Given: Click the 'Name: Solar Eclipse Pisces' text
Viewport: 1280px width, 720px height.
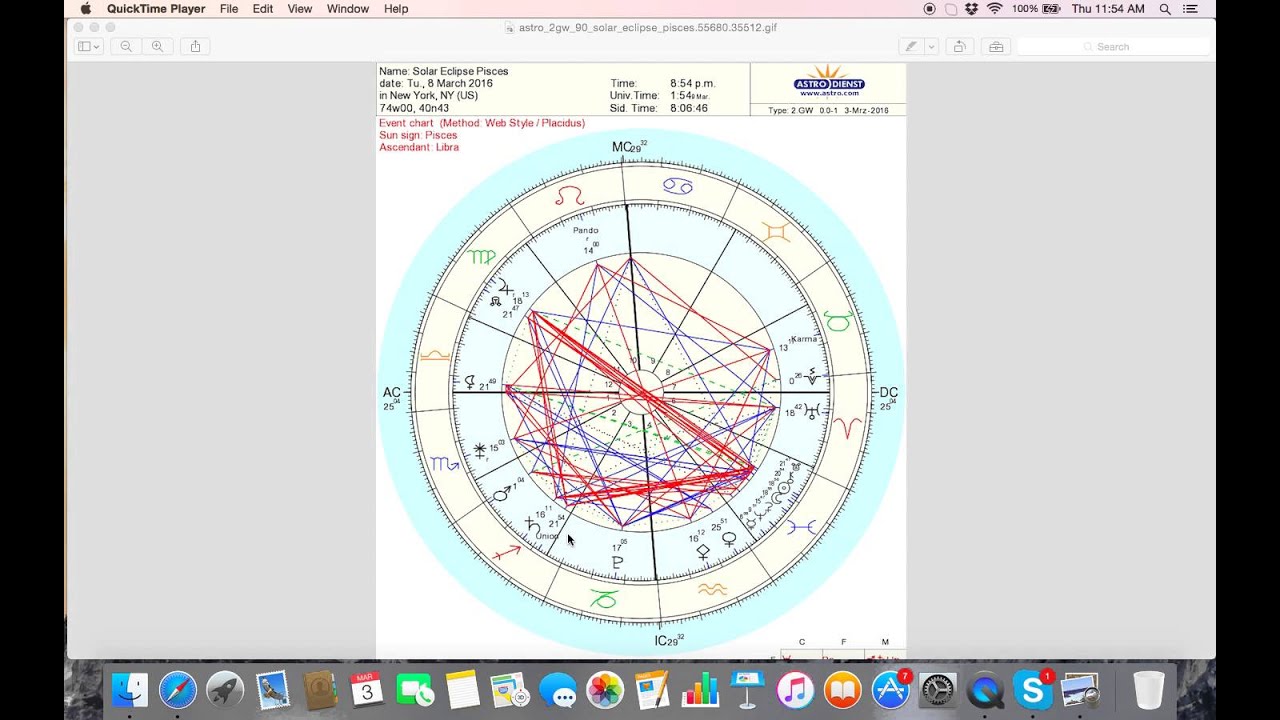Looking at the screenshot, I should (444, 71).
